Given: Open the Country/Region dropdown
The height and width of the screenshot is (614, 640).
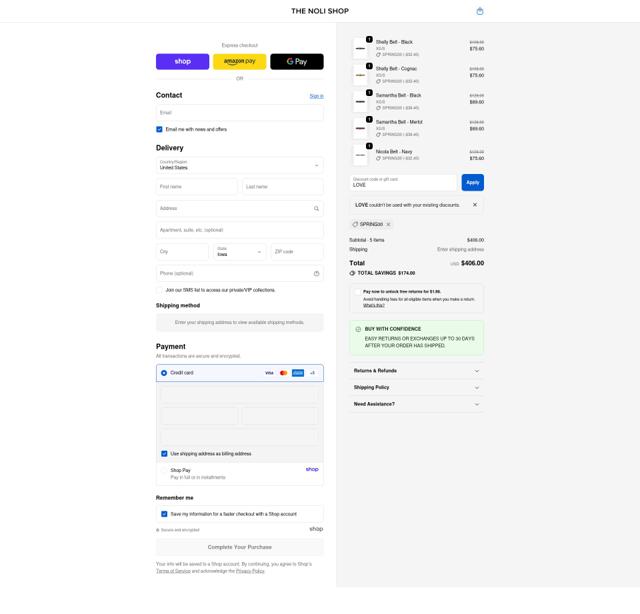Looking at the screenshot, I should pos(239,165).
